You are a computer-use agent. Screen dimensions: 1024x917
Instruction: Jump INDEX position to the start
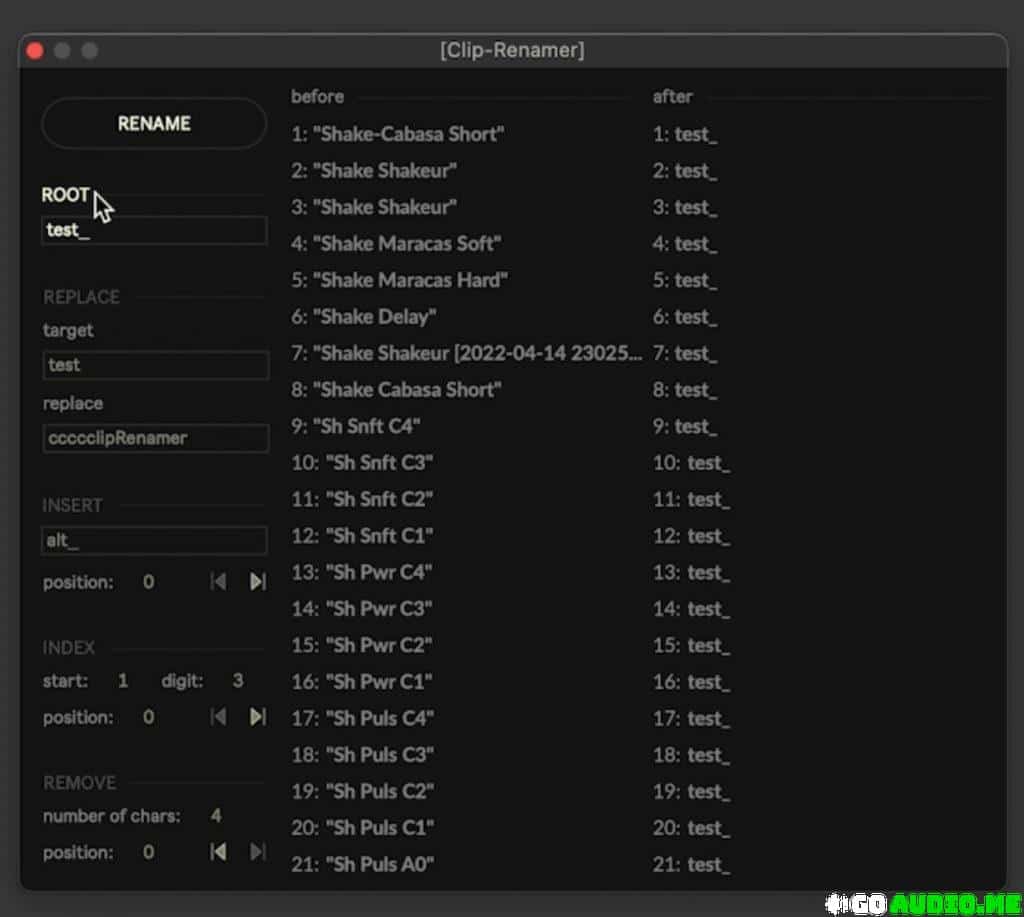click(x=218, y=717)
